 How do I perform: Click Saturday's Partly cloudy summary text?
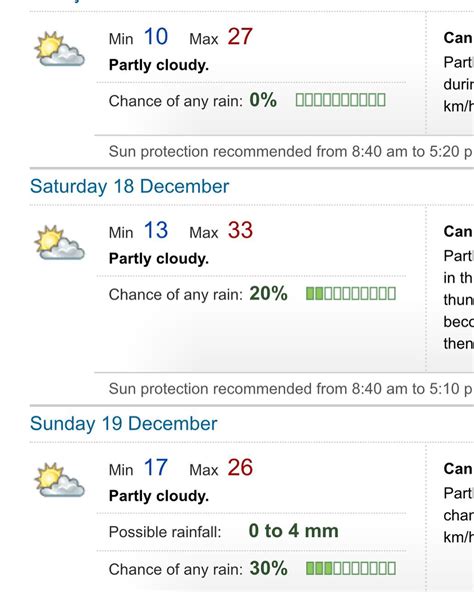[x=159, y=259]
